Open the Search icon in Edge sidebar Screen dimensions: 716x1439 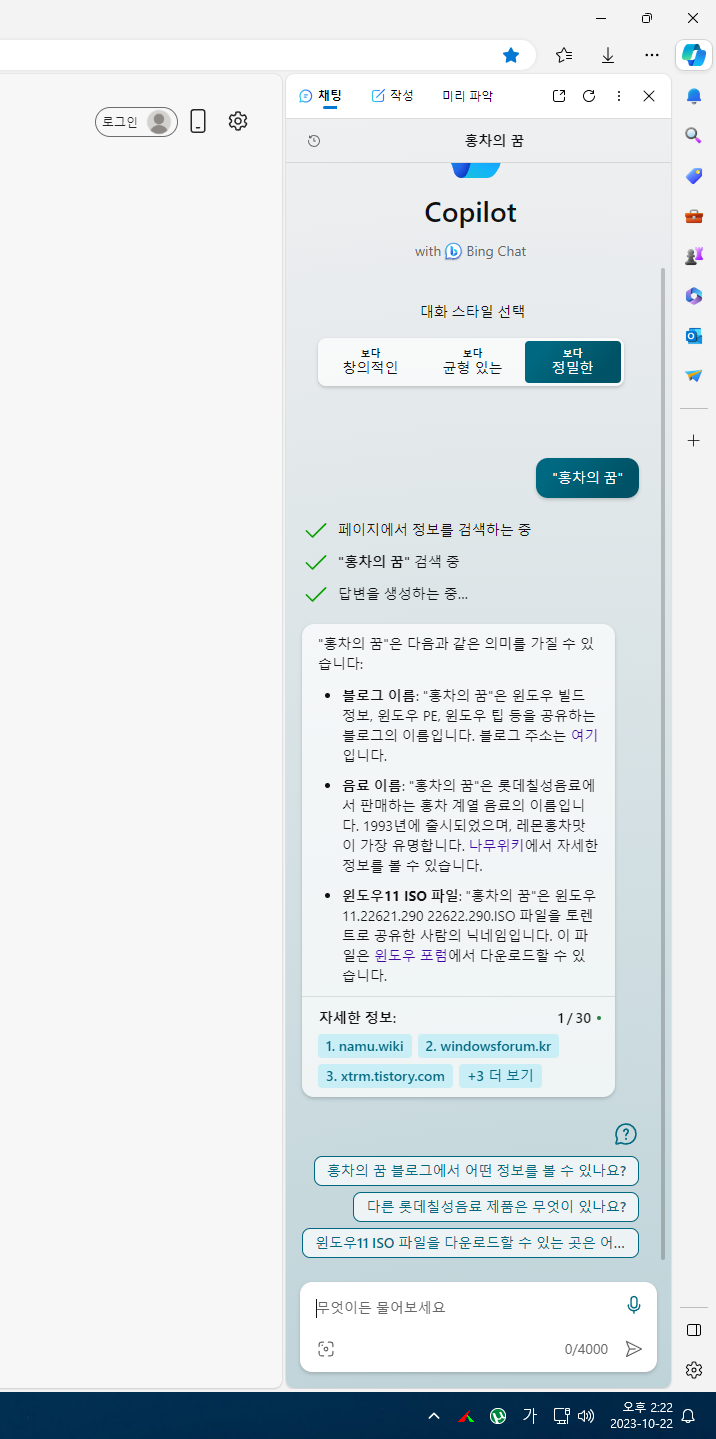coord(694,135)
